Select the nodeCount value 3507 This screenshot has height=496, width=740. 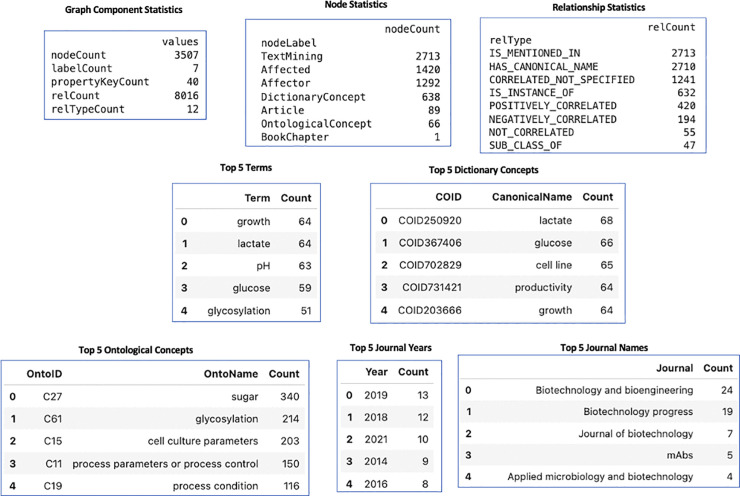click(x=186, y=55)
